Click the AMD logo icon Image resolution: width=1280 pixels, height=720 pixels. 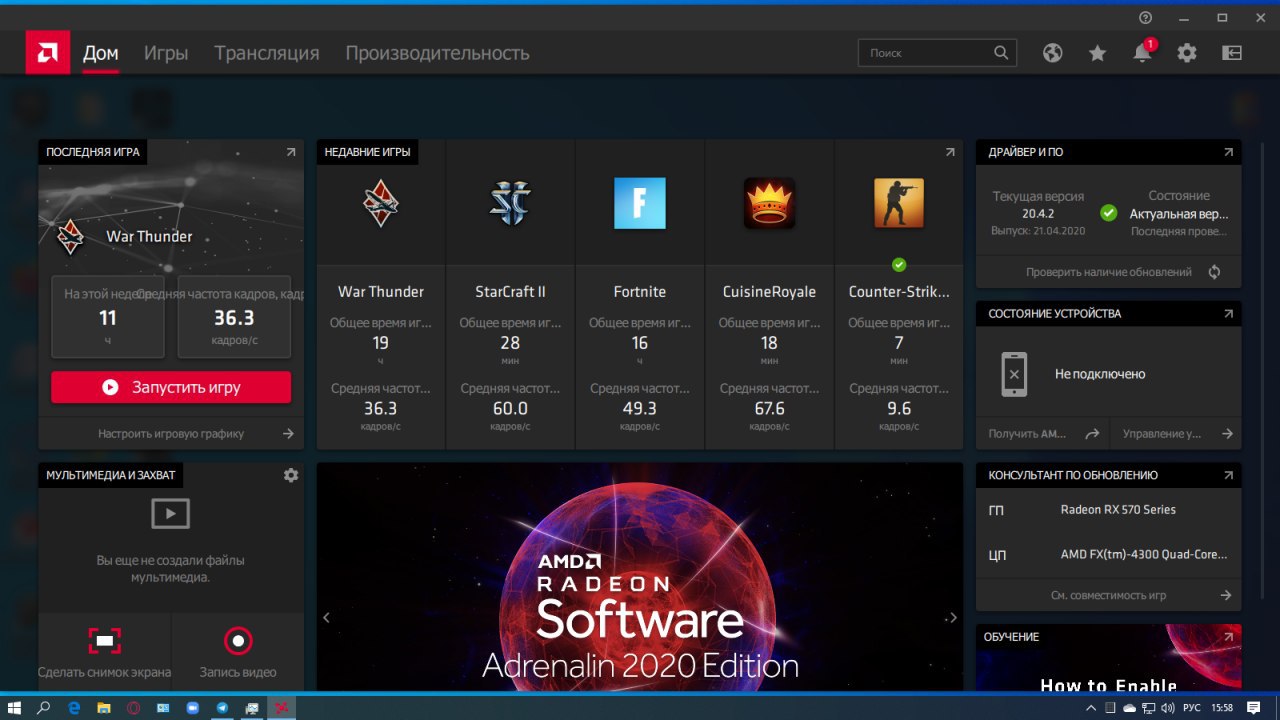point(48,52)
